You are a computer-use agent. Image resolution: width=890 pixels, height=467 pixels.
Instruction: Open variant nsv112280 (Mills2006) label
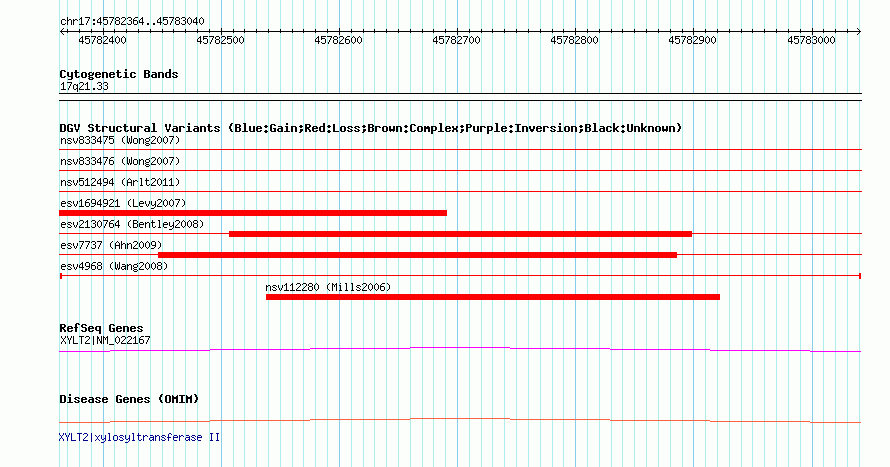tap(328, 287)
